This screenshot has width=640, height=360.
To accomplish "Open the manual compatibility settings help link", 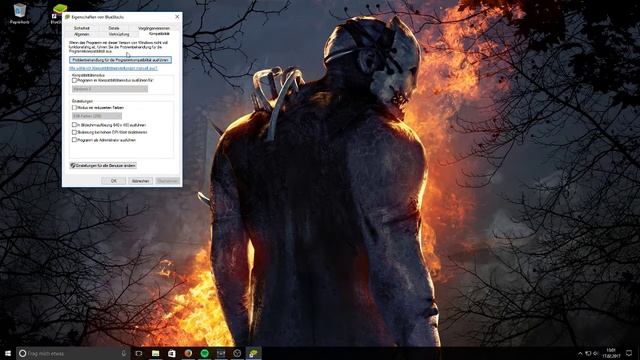I will pyautogui.click(x=113, y=68).
